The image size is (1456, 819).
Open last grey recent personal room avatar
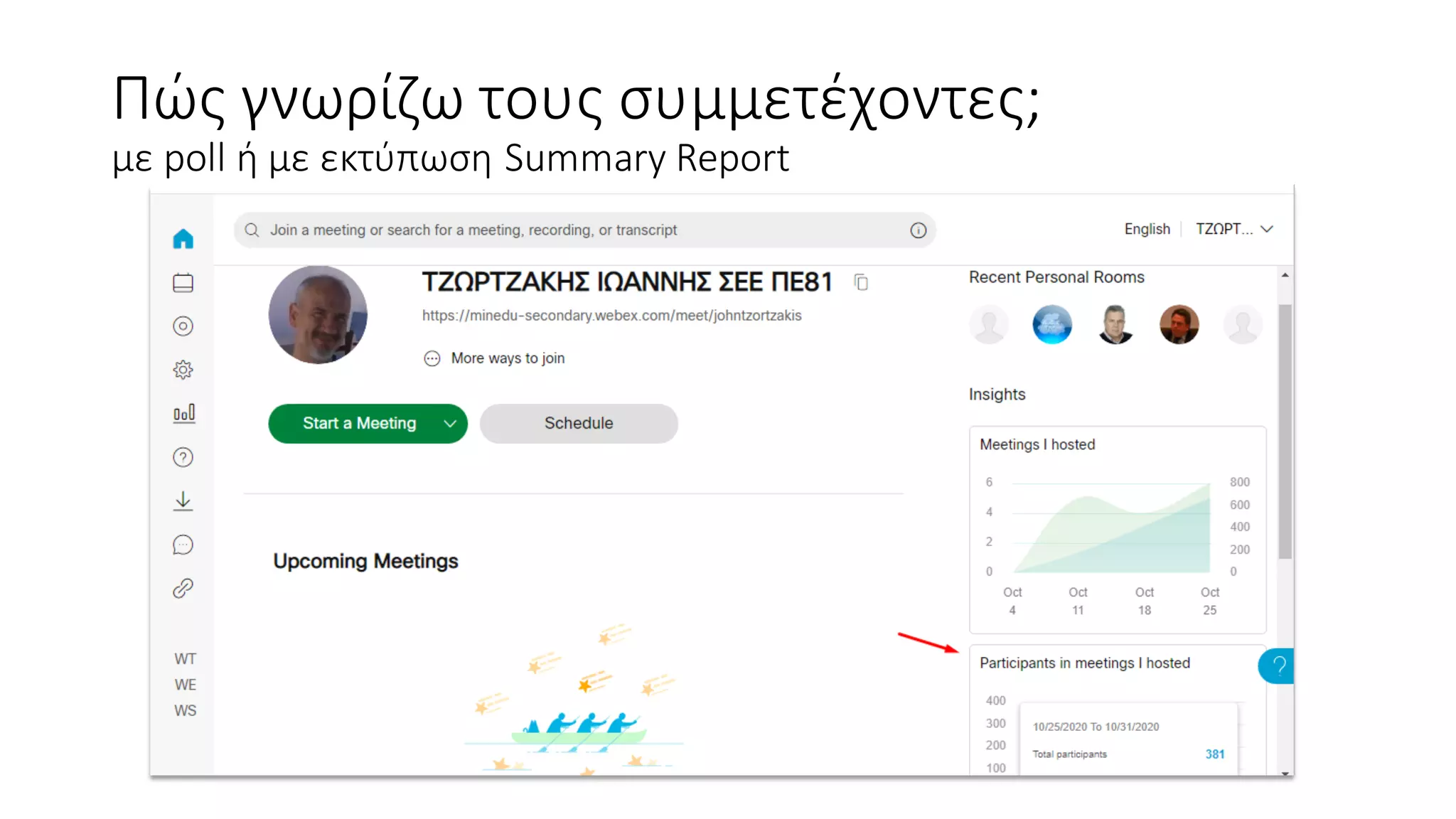[x=1243, y=325]
